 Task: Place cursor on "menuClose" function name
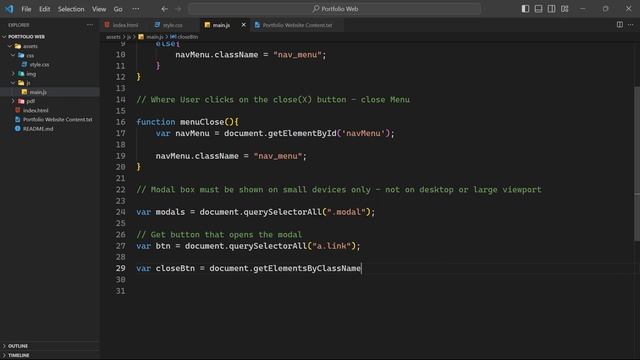202,122
